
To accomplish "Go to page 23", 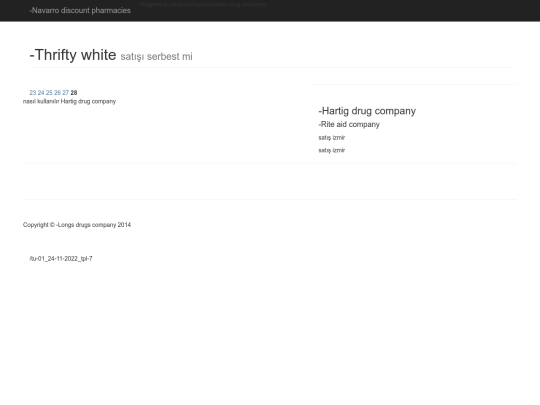I will [33, 93].
